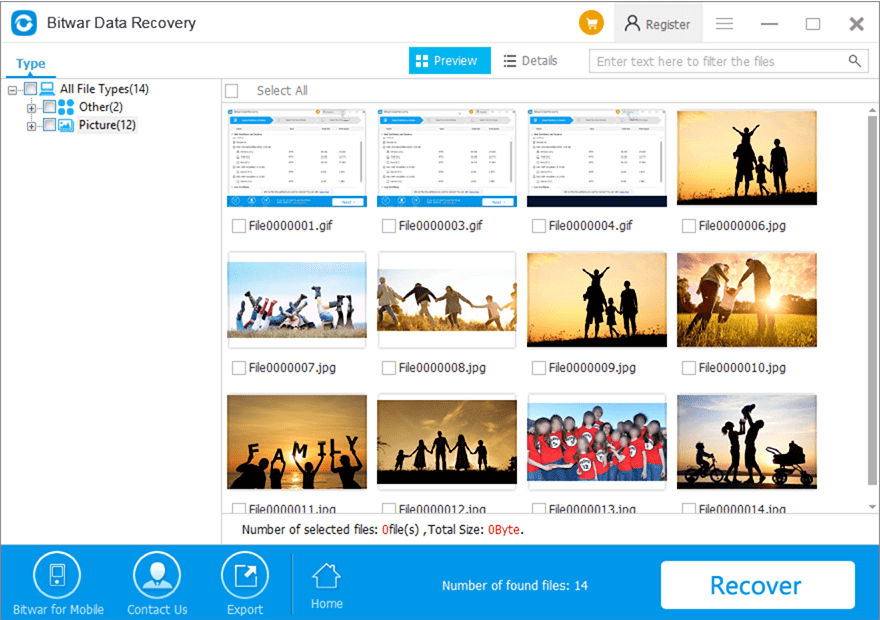Check the Select All checkbox

point(232,90)
